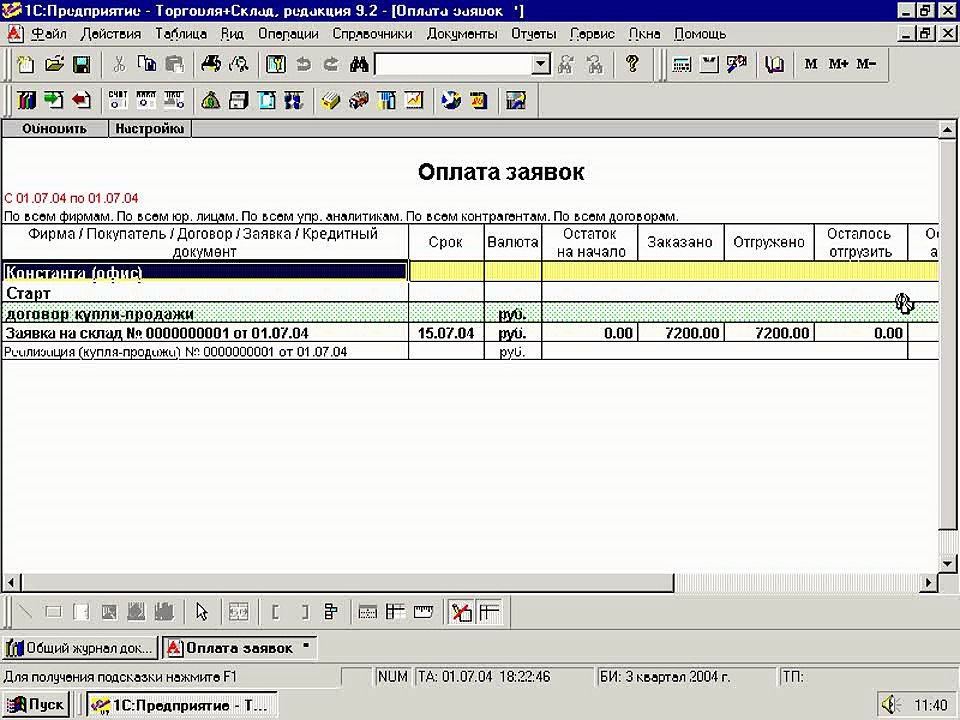The height and width of the screenshot is (720, 960).
Task: Open the Справочники menu
Action: [x=372, y=34]
